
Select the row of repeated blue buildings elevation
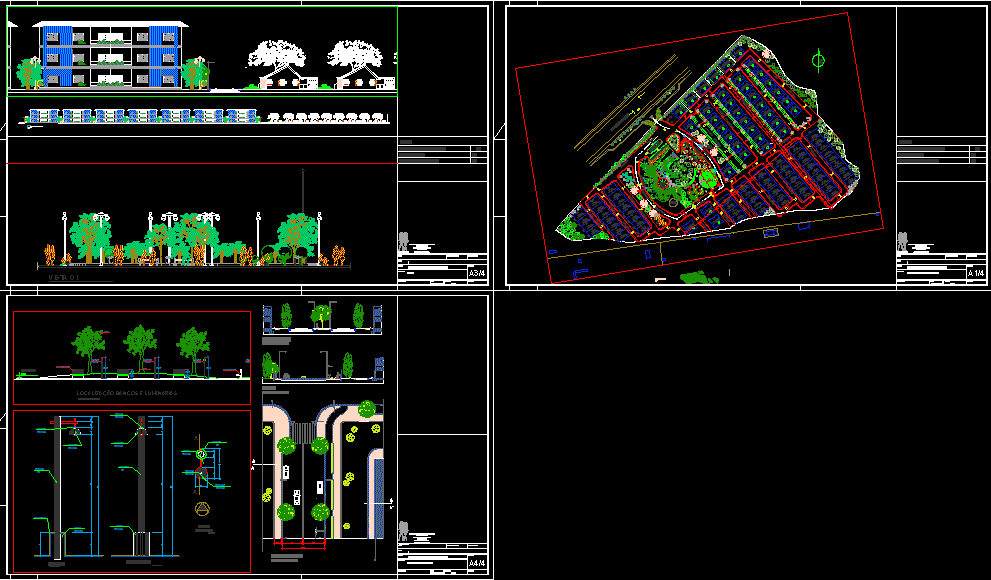coord(140,116)
